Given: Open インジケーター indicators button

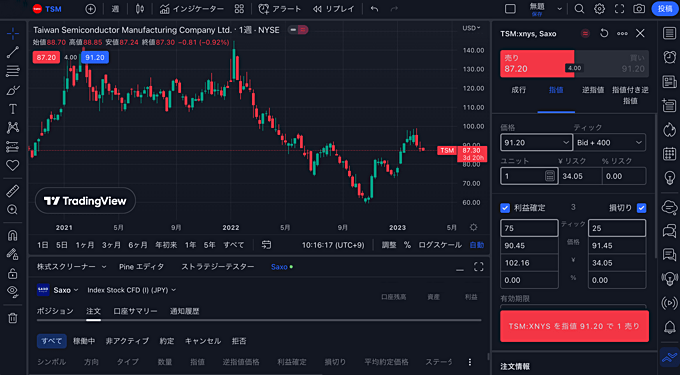Looking at the screenshot, I should pos(191,9).
